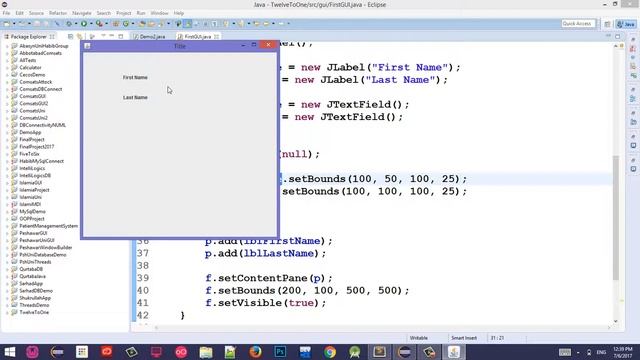Screen dimensions: 640x360
Task: Open Photoshop from the taskbar
Action: pos(280,352)
